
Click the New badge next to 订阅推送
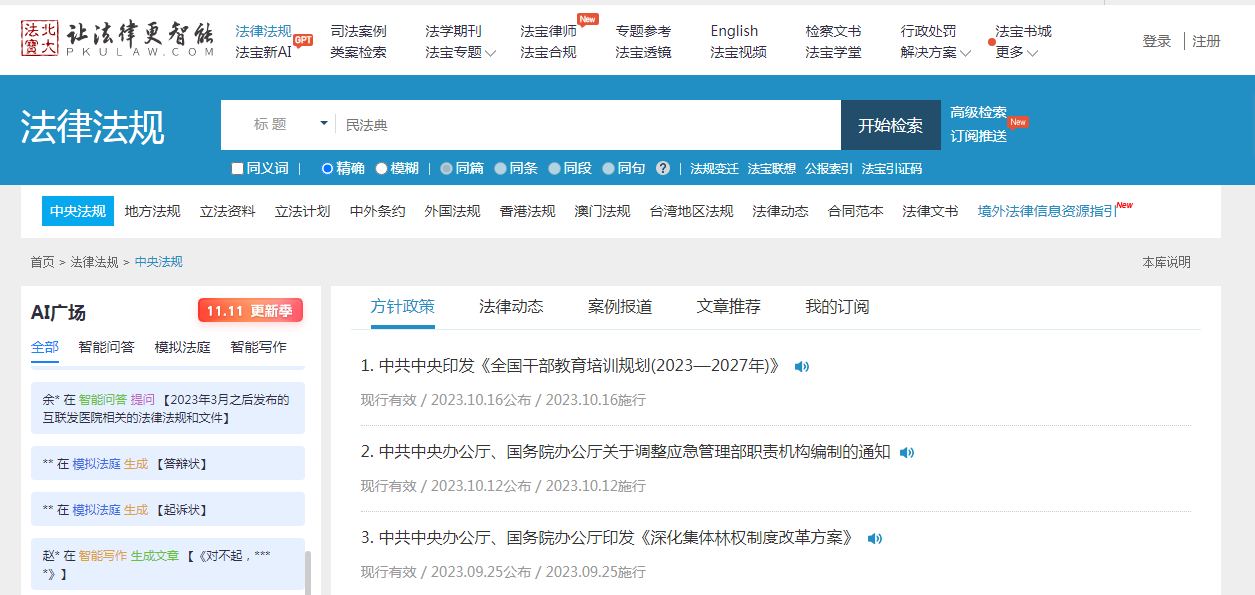click(x=1019, y=122)
